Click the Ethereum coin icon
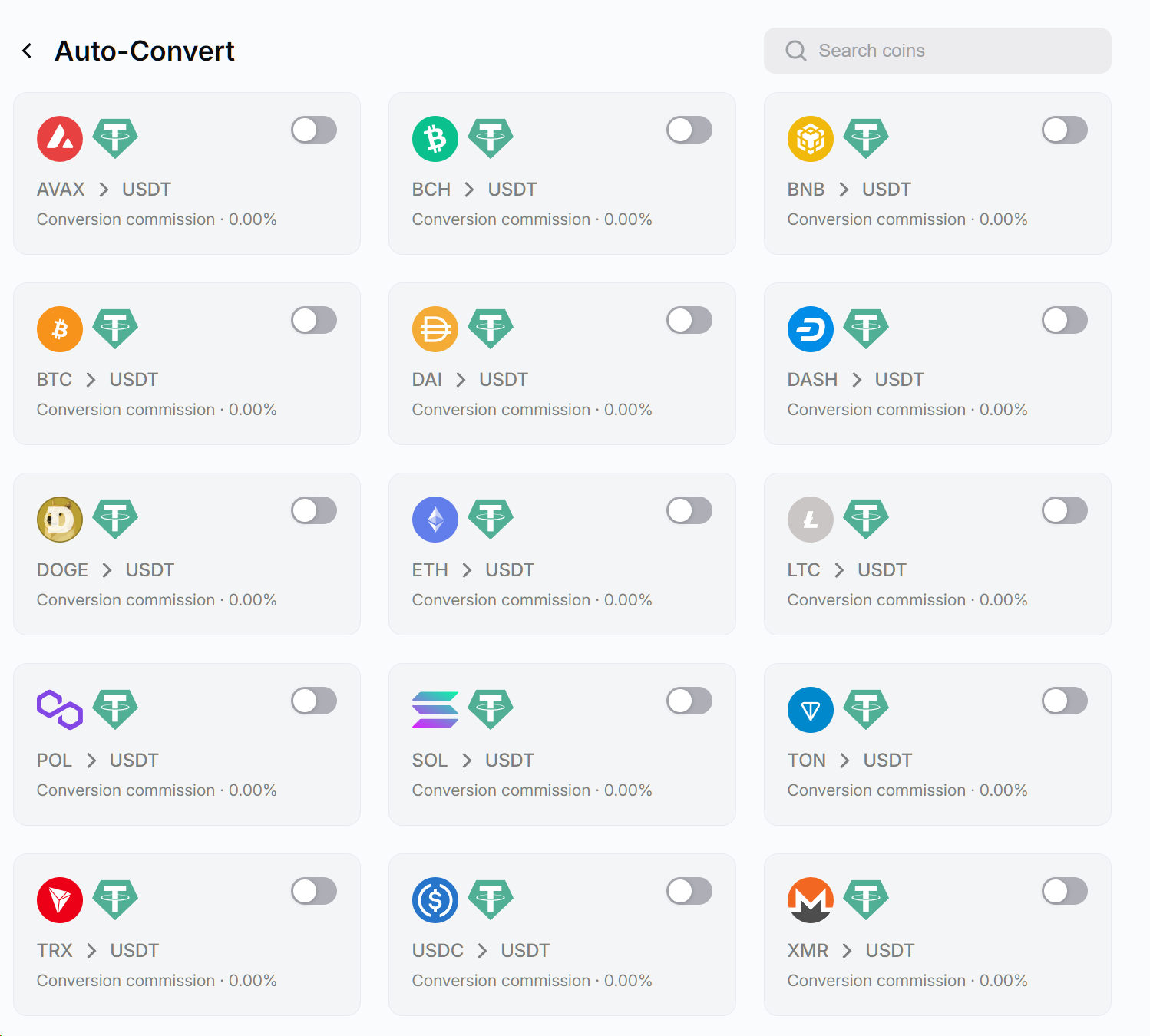 click(x=435, y=520)
